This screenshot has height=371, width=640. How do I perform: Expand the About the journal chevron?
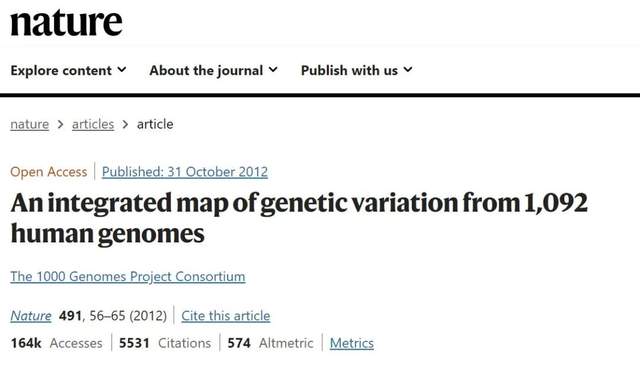(273, 70)
